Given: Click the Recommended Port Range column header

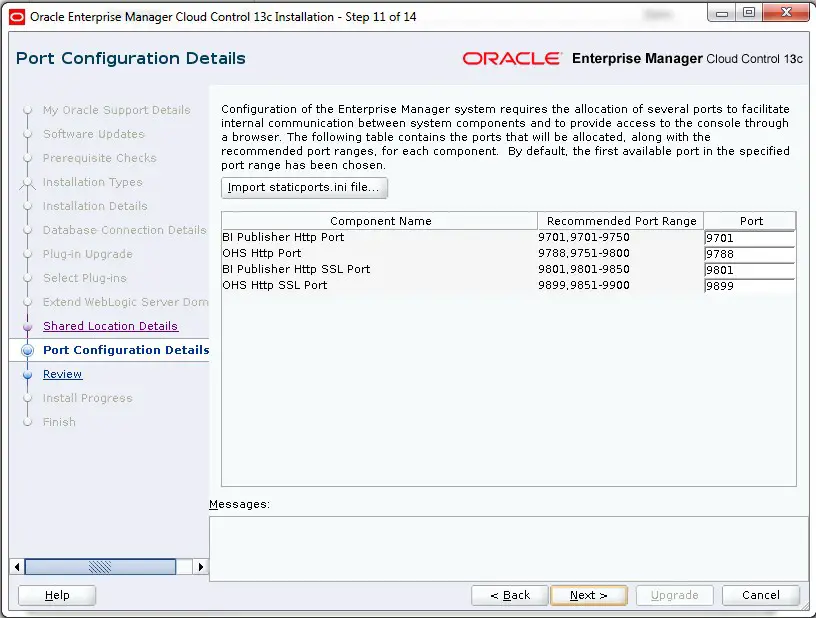Looking at the screenshot, I should click(620, 221).
